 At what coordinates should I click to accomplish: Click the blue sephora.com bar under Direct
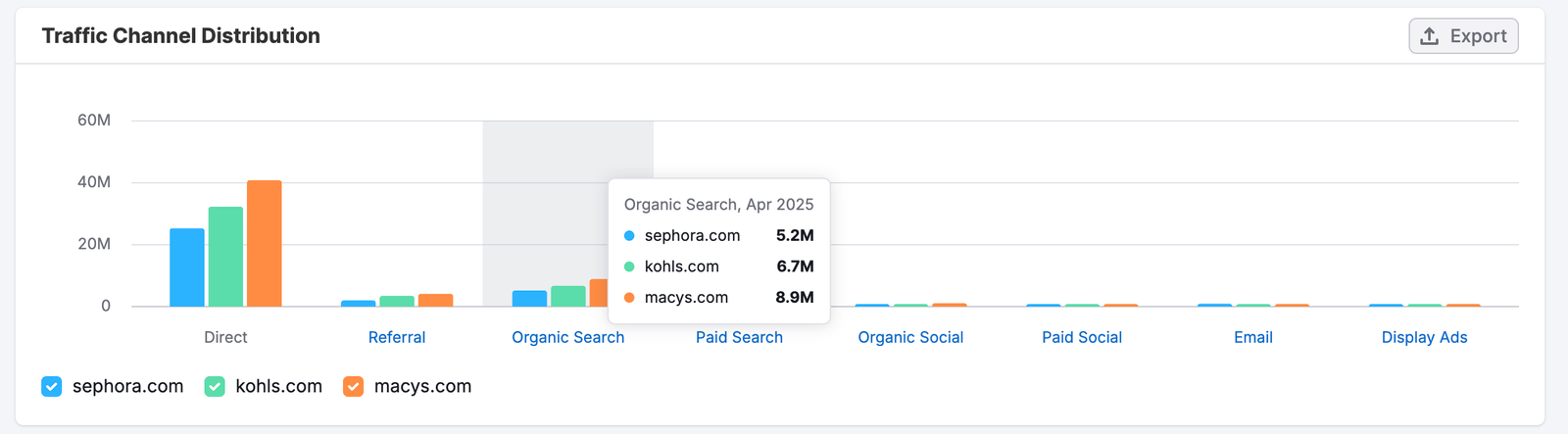[x=187, y=267]
